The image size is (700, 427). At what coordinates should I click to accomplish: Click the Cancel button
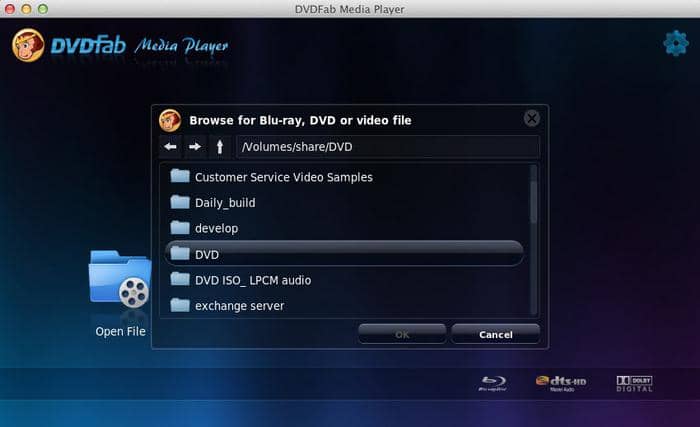tap(496, 334)
